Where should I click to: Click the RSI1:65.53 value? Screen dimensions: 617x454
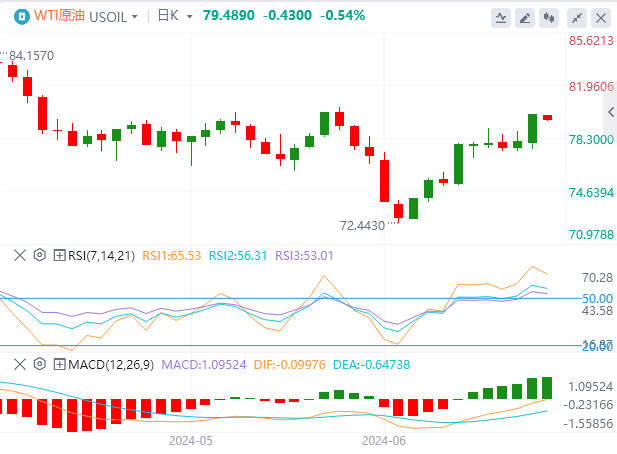(x=172, y=256)
